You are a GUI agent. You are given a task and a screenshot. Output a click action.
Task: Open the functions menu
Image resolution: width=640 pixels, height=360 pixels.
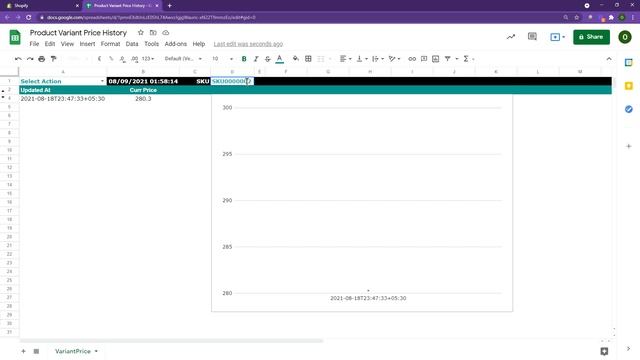coord(468,59)
